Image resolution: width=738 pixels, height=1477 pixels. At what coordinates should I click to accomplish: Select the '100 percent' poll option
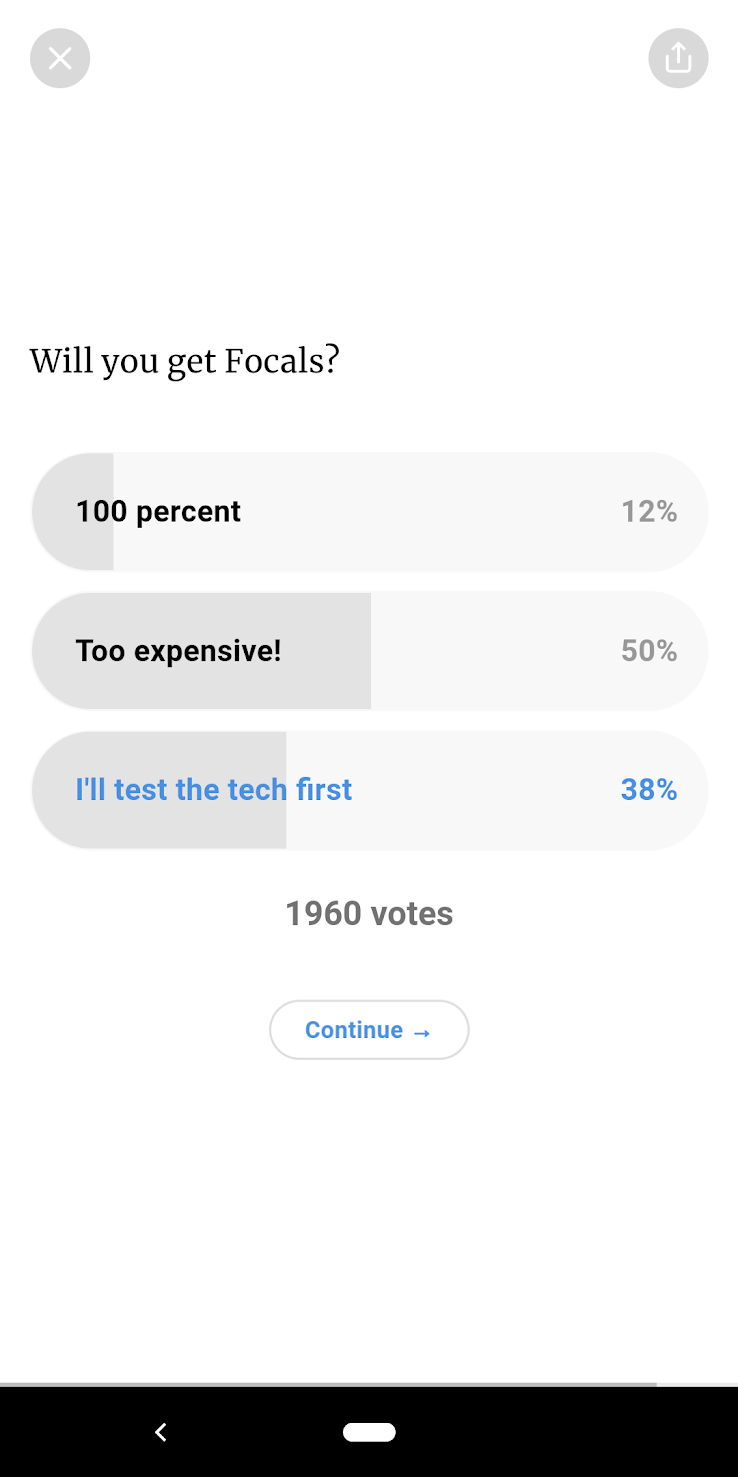(369, 511)
